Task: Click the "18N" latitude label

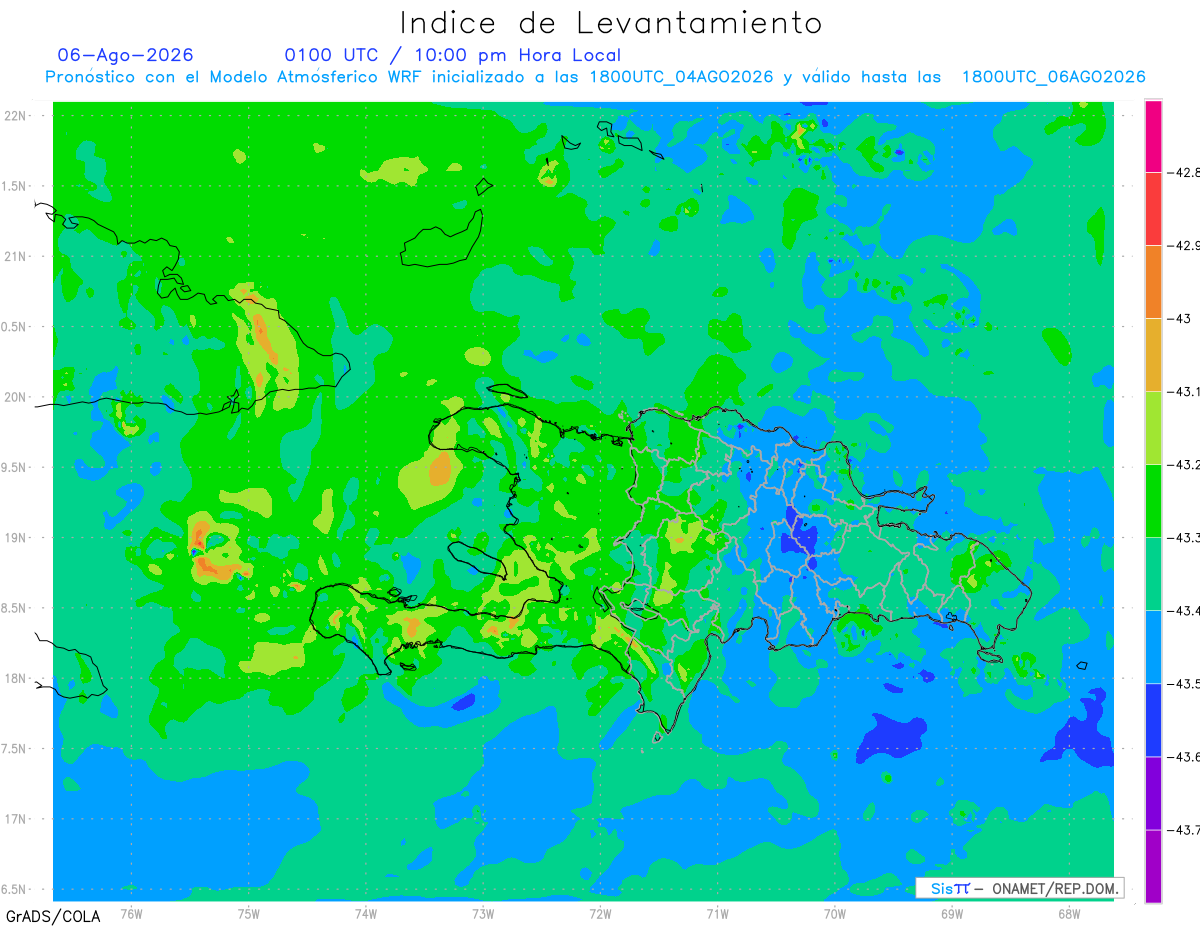Action: pos(17,679)
